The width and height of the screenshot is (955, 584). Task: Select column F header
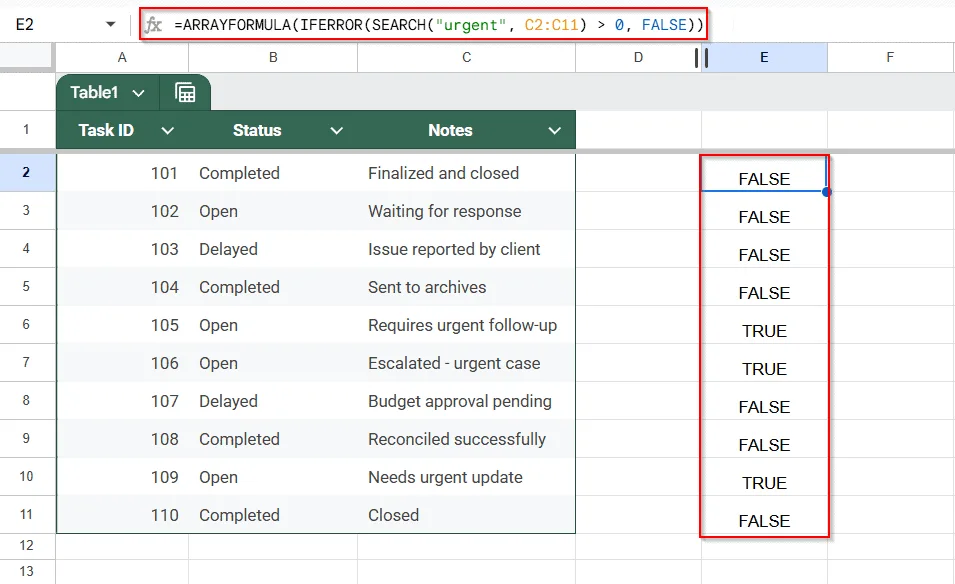pyautogui.click(x=890, y=57)
